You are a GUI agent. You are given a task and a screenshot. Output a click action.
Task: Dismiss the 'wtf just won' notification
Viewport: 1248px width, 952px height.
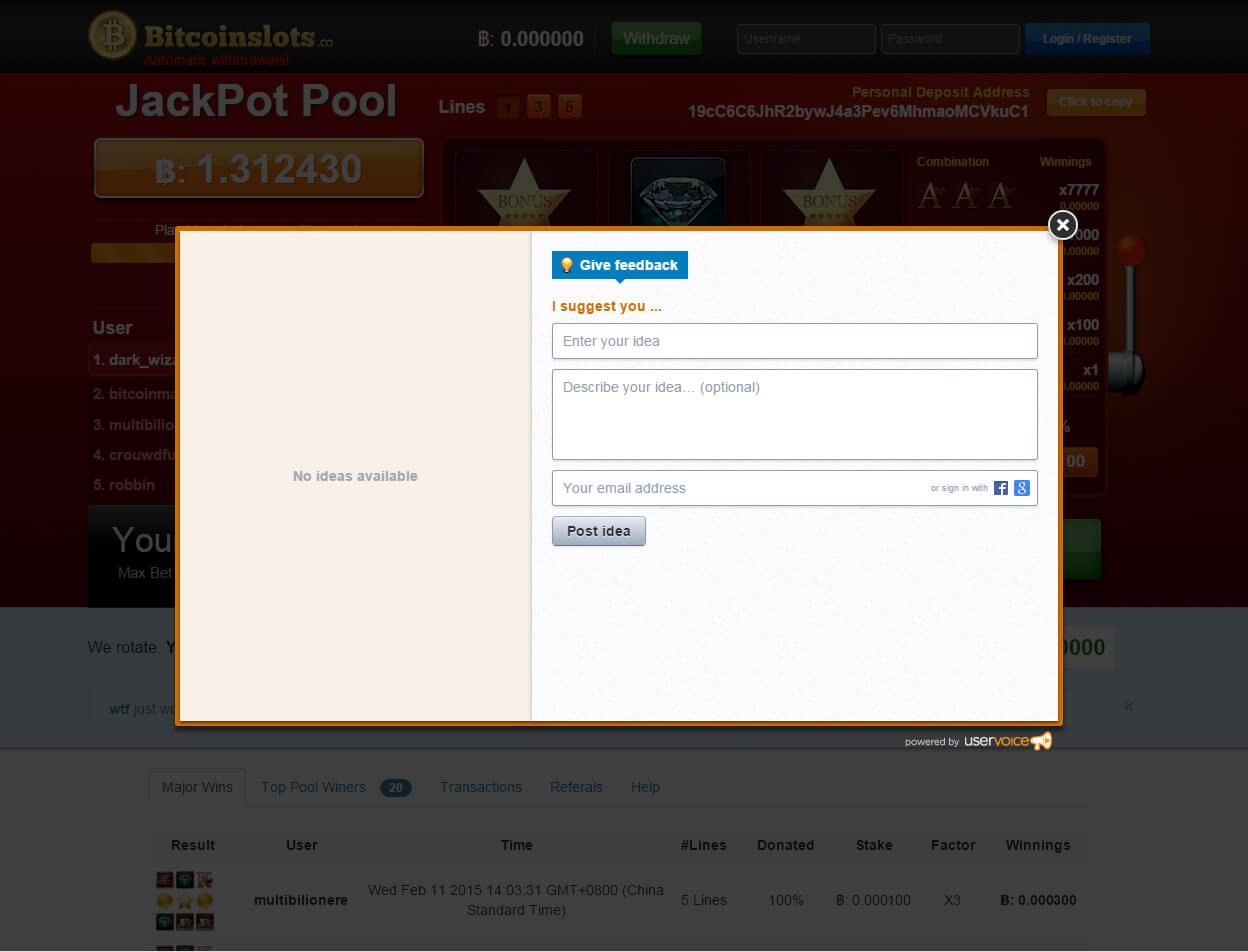point(1128,706)
